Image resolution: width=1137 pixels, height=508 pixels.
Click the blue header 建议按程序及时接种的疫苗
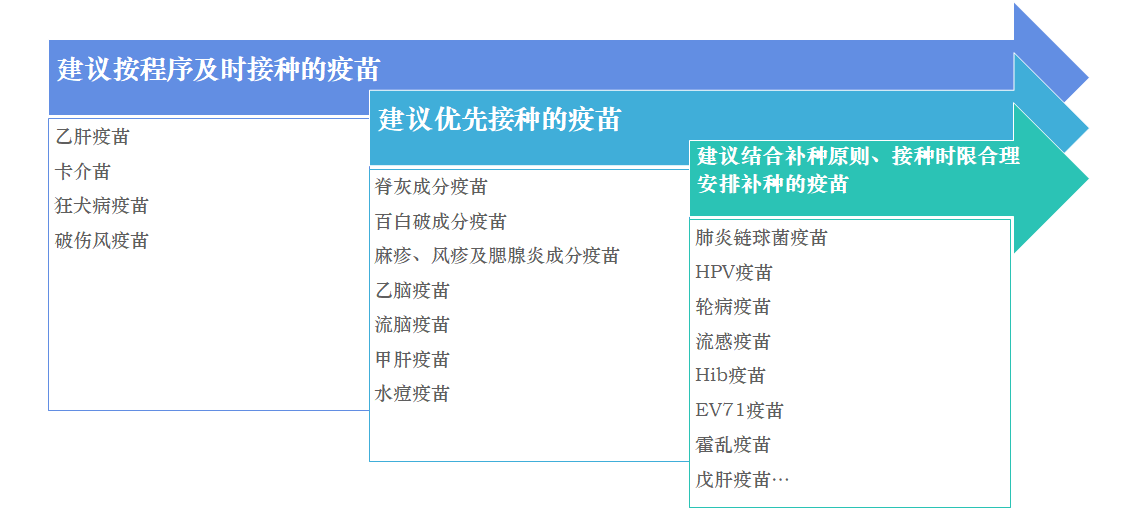tap(219, 70)
